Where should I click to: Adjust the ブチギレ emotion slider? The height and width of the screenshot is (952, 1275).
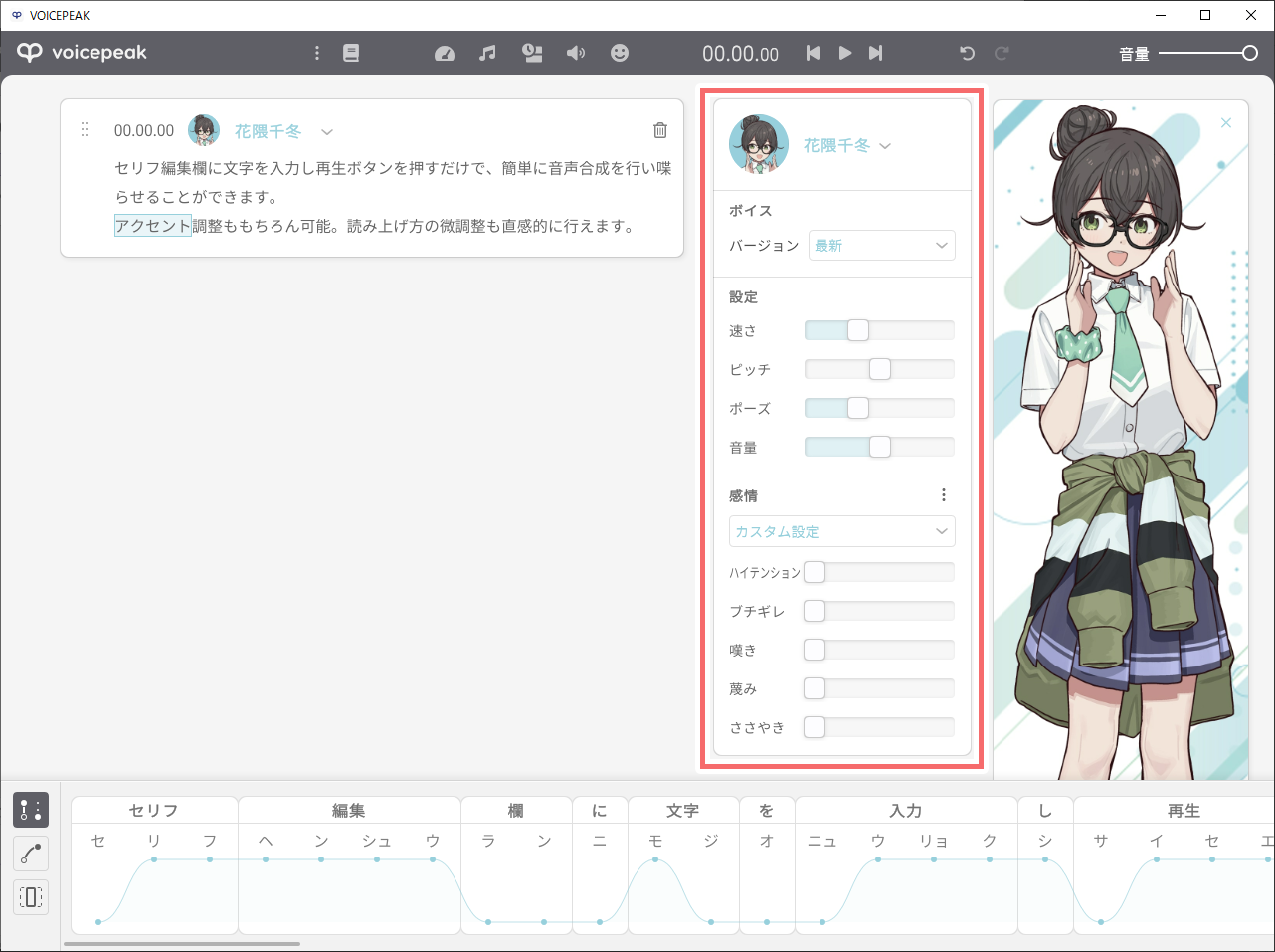tap(879, 611)
